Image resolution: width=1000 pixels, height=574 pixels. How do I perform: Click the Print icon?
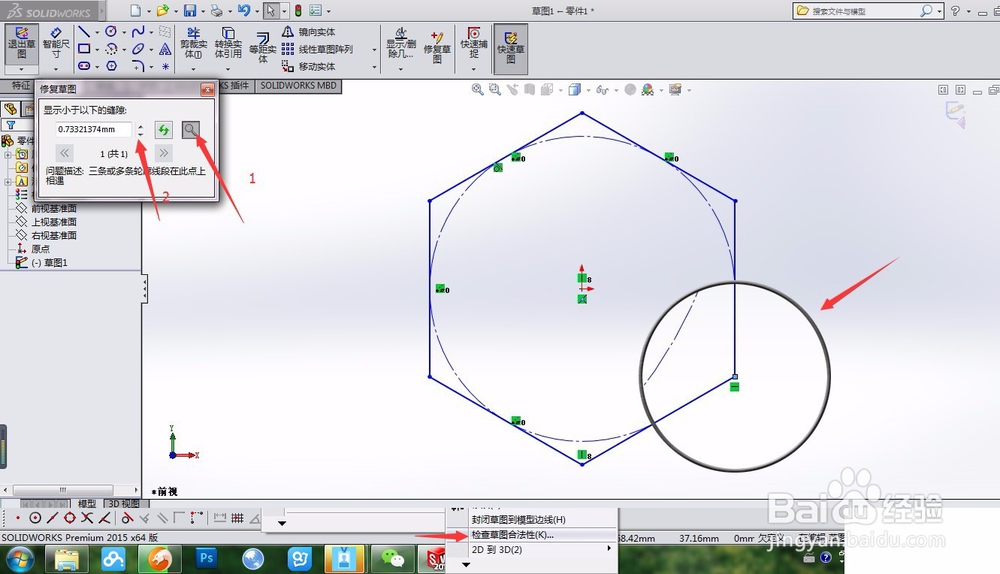point(217,10)
